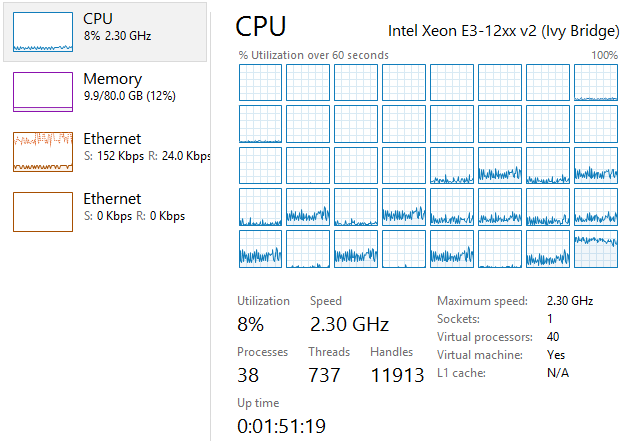Select the CPU mini graph thumbnail in sidebar
The height and width of the screenshot is (441, 631).
pyautogui.click(x=43, y=32)
